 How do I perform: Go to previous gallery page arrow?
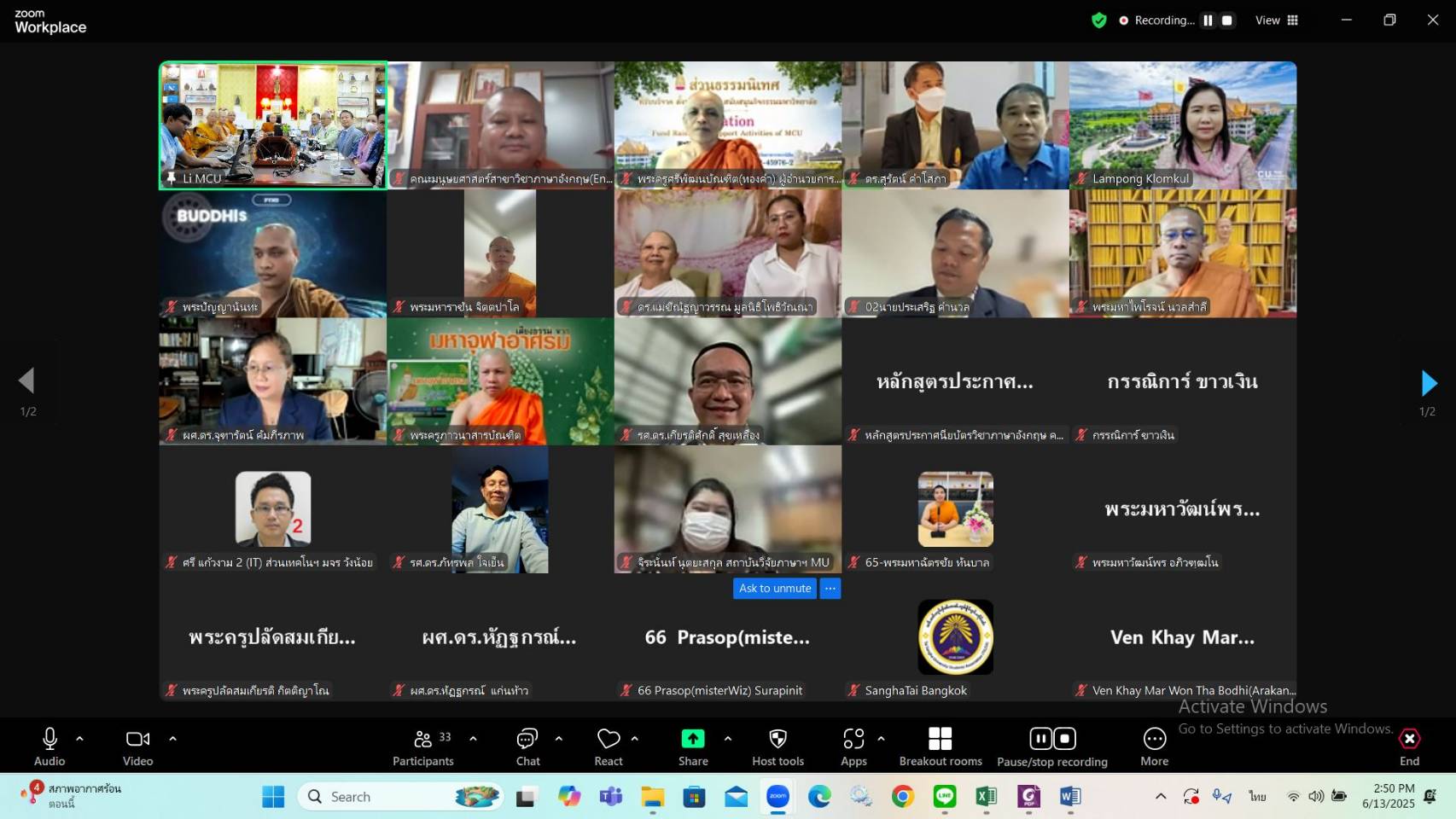point(27,380)
